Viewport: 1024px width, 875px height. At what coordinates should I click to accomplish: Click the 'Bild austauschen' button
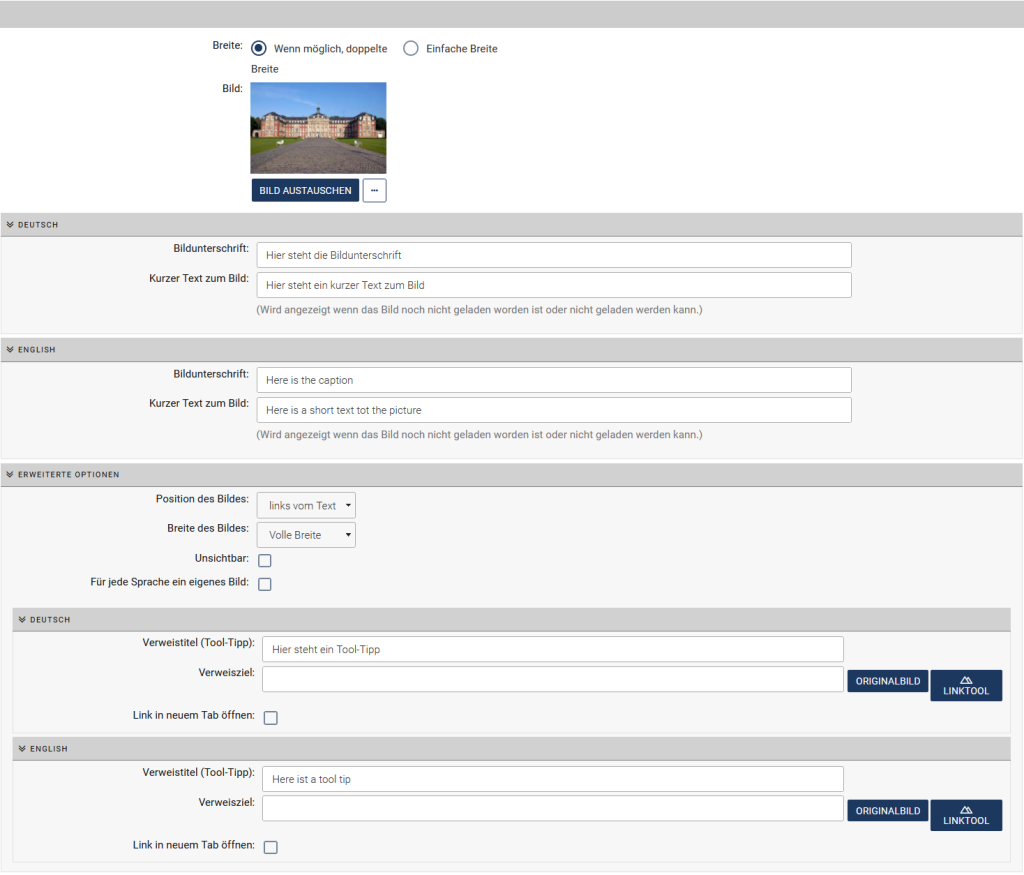[x=305, y=191]
